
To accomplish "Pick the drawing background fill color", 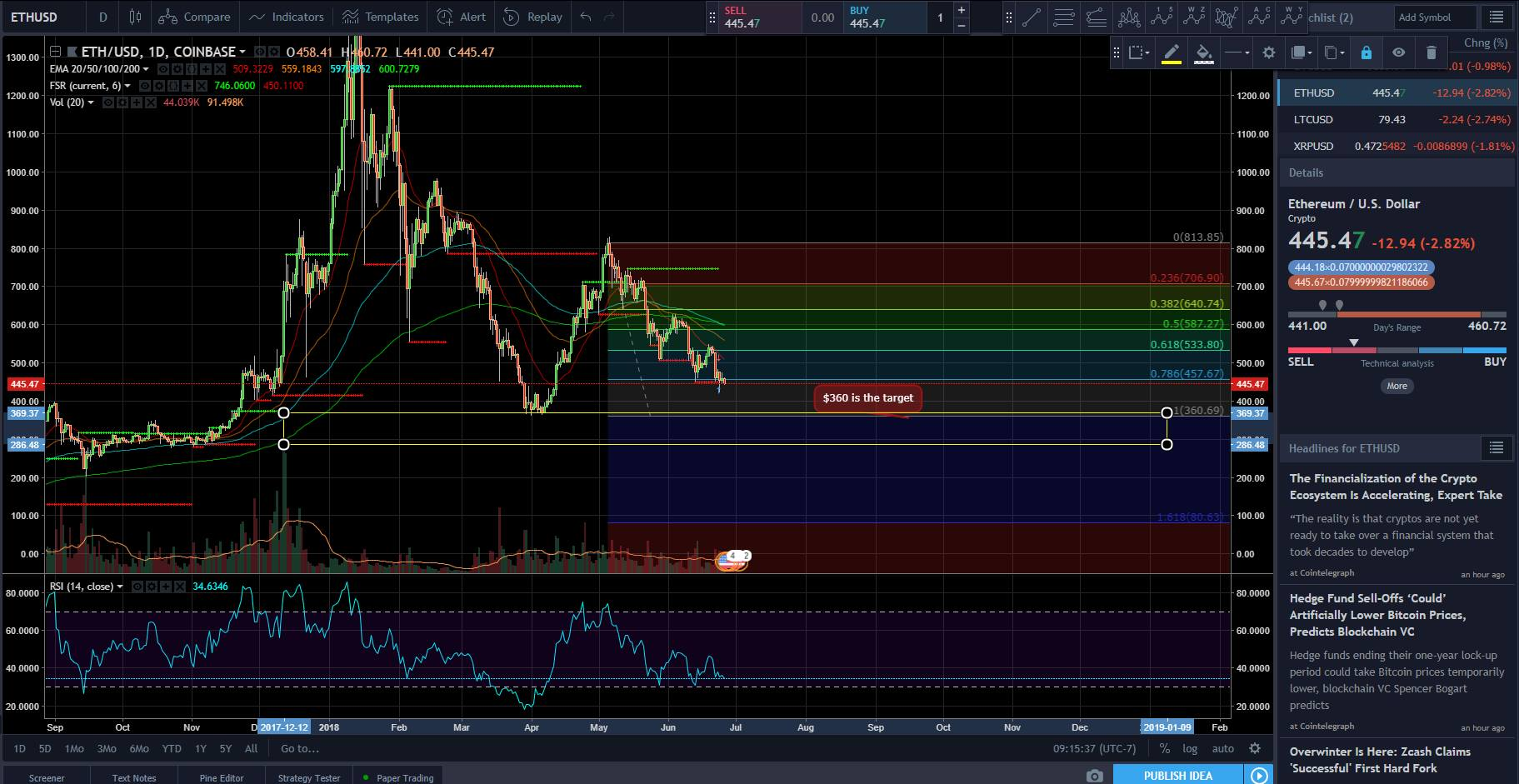I will [1204, 52].
